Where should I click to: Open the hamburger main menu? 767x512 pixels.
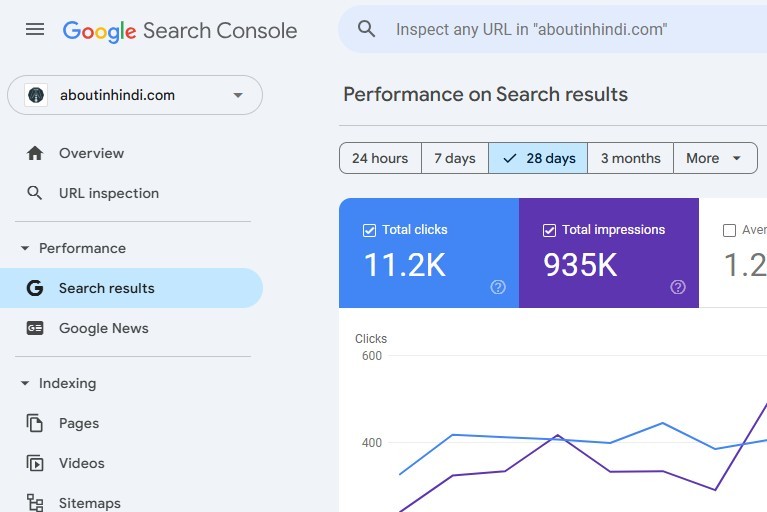pyautogui.click(x=35, y=29)
